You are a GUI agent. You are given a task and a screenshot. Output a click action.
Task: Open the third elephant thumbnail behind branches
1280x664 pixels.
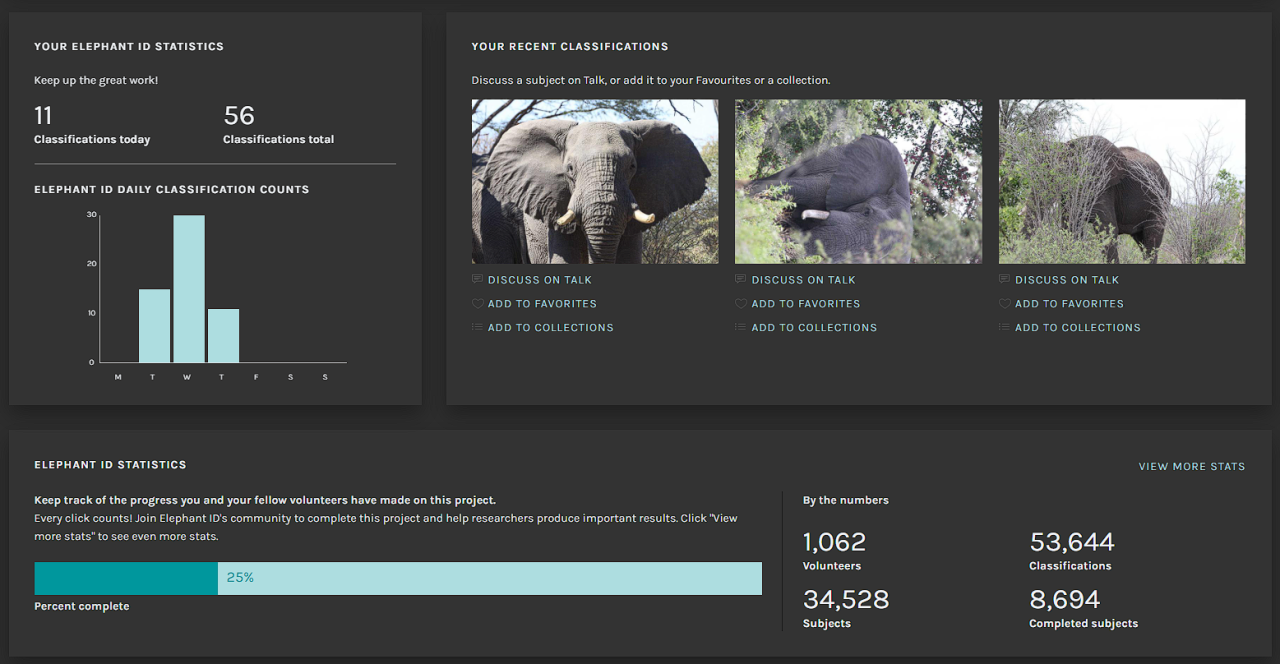1122,181
